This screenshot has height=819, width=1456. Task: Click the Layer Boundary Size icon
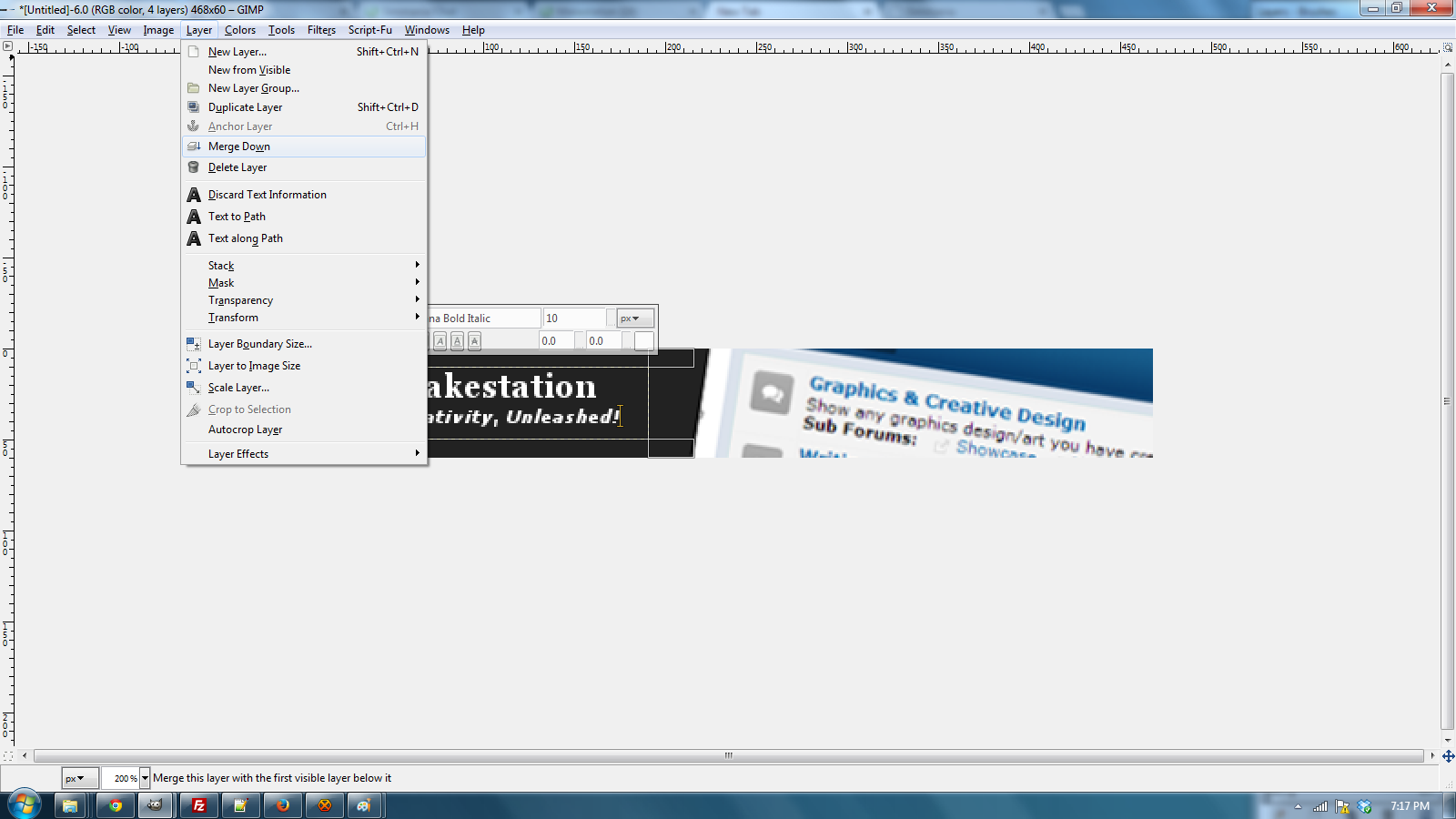click(x=194, y=344)
